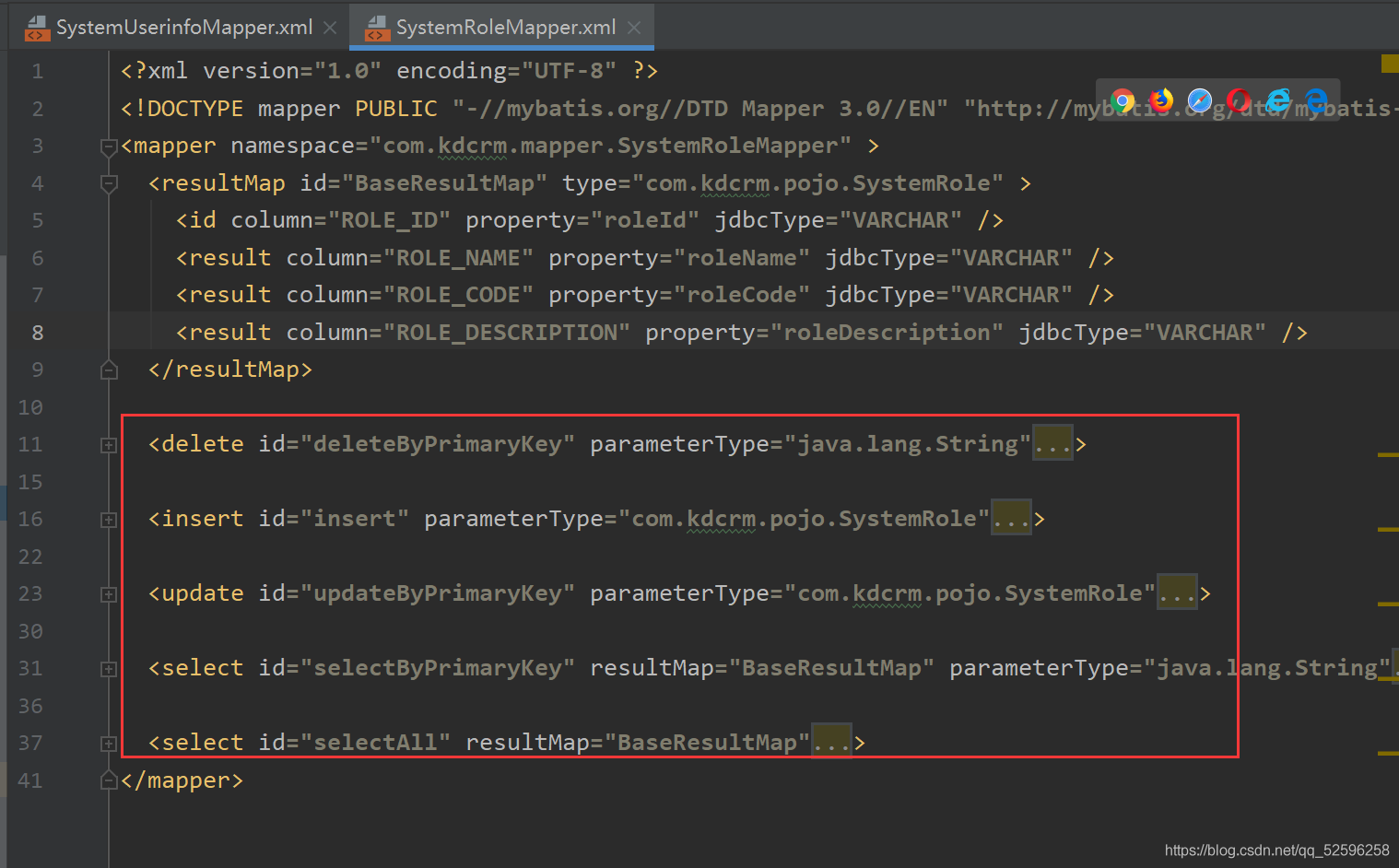This screenshot has width=1399, height=868.
Task: Click scrollbar warning stripe beside delete line
Action: pyautogui.click(x=1388, y=455)
